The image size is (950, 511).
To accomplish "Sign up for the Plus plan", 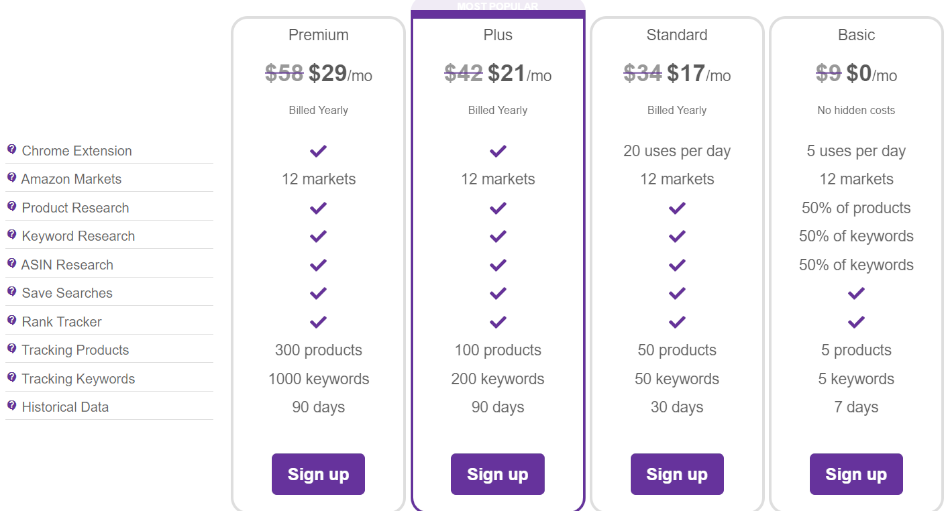I will click(497, 474).
